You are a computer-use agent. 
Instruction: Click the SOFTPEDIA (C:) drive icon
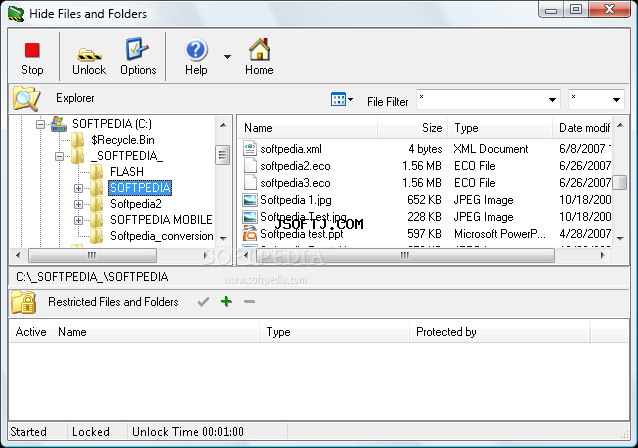(x=59, y=124)
